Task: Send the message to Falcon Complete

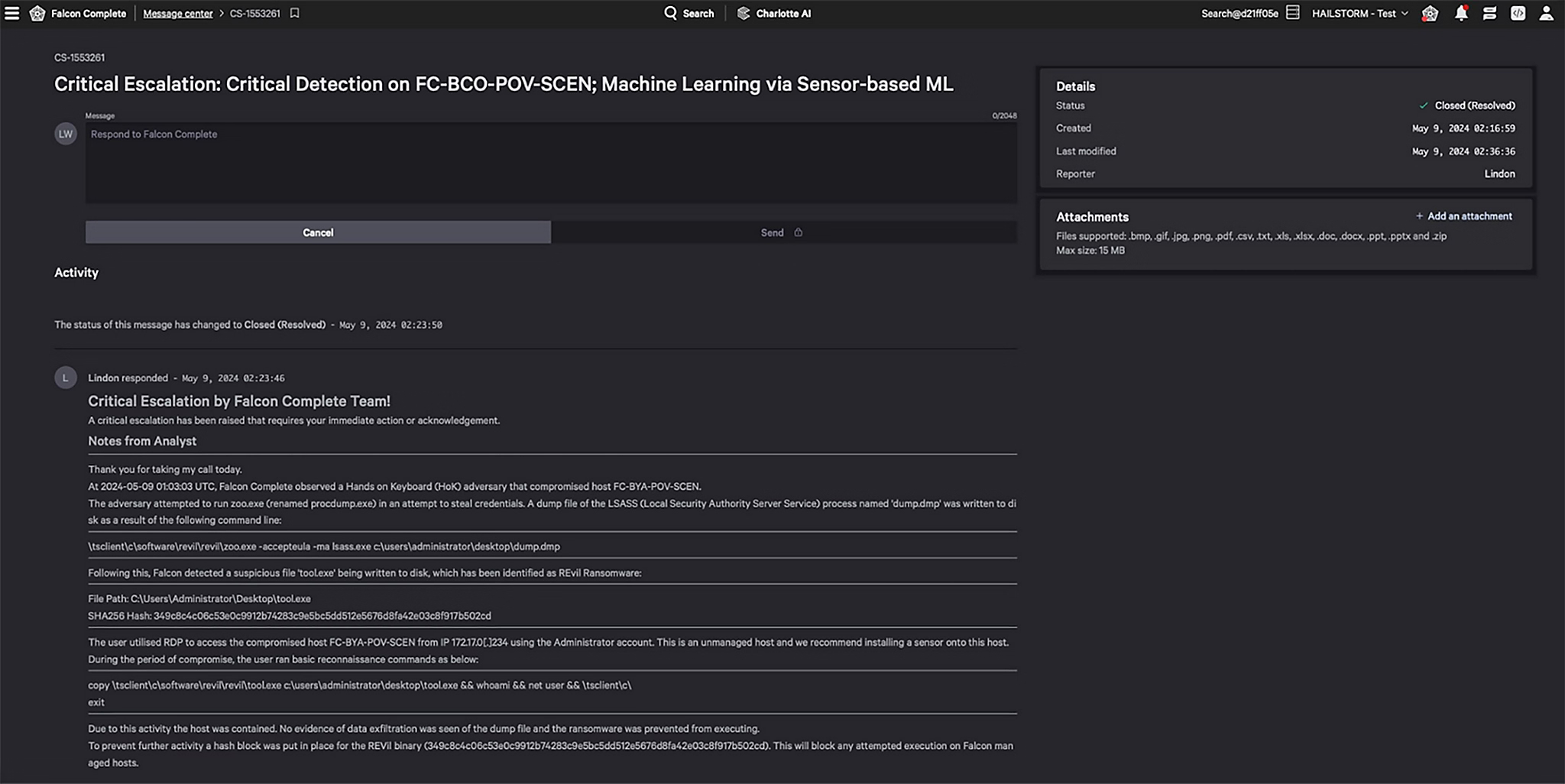Action: [x=783, y=232]
